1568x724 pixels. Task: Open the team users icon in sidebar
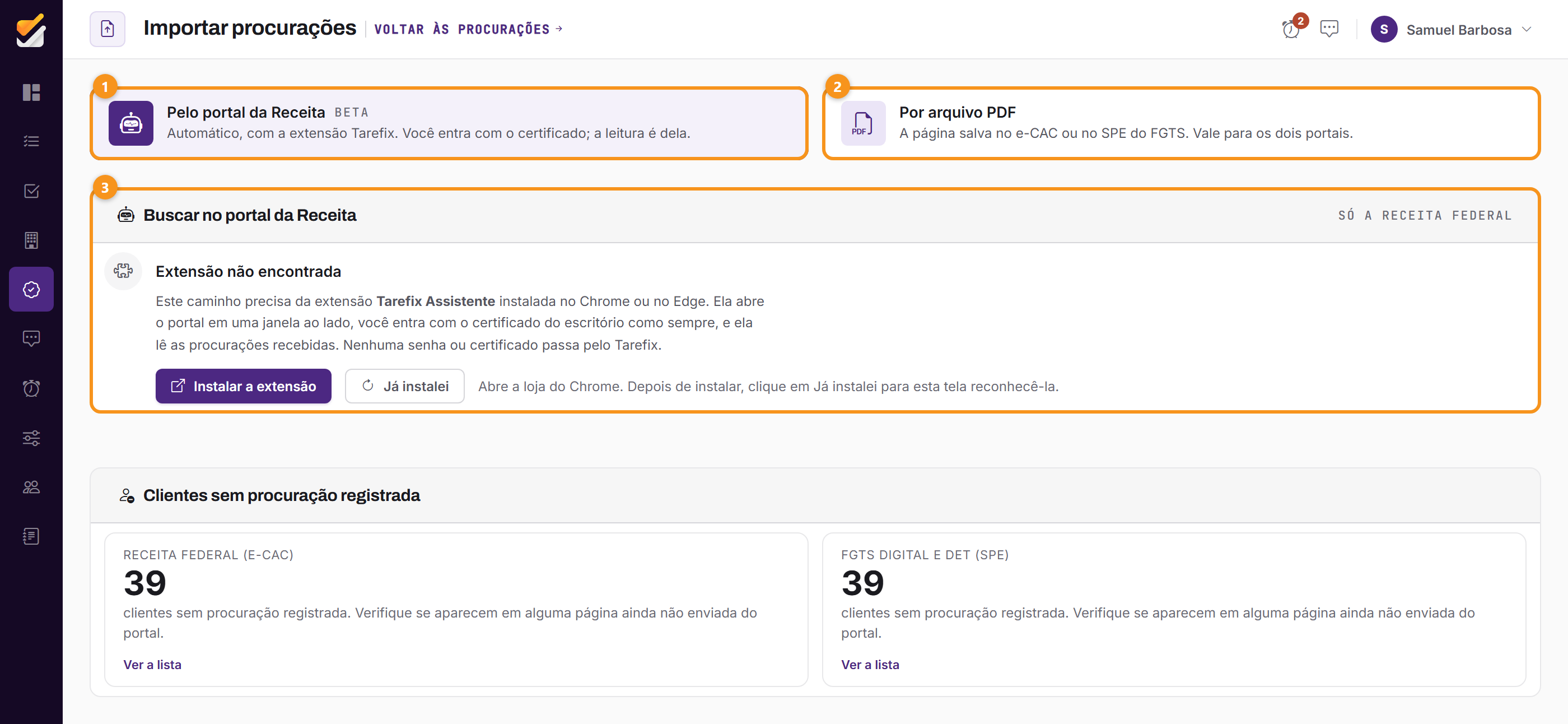pyautogui.click(x=31, y=487)
